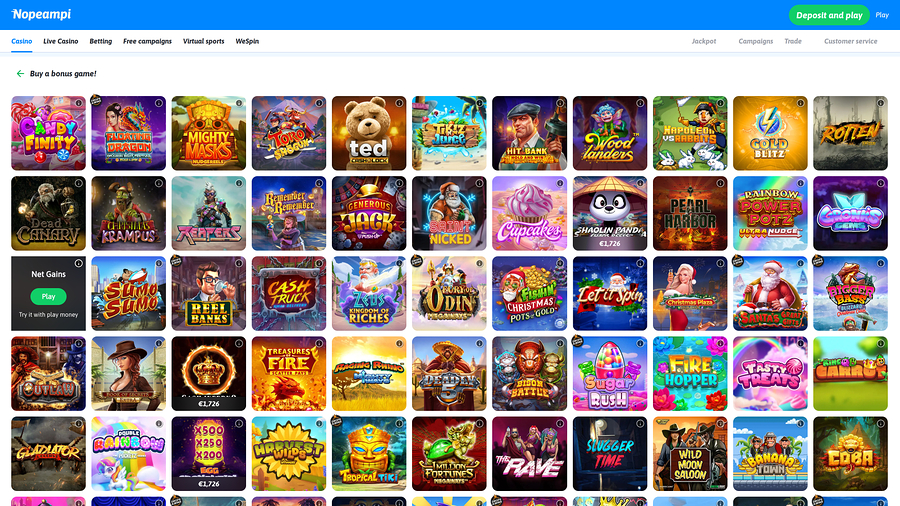Open Gladiator game thumbnail

point(48,454)
